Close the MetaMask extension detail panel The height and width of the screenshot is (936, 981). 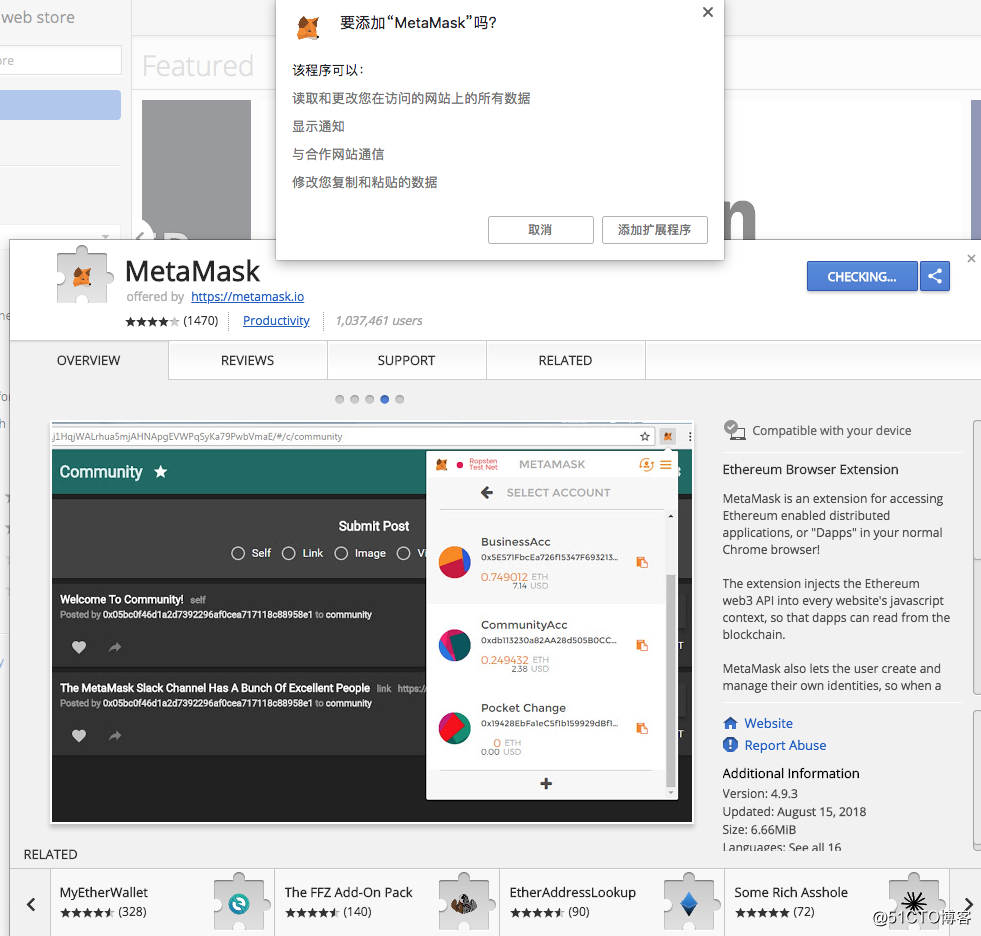(x=971, y=258)
